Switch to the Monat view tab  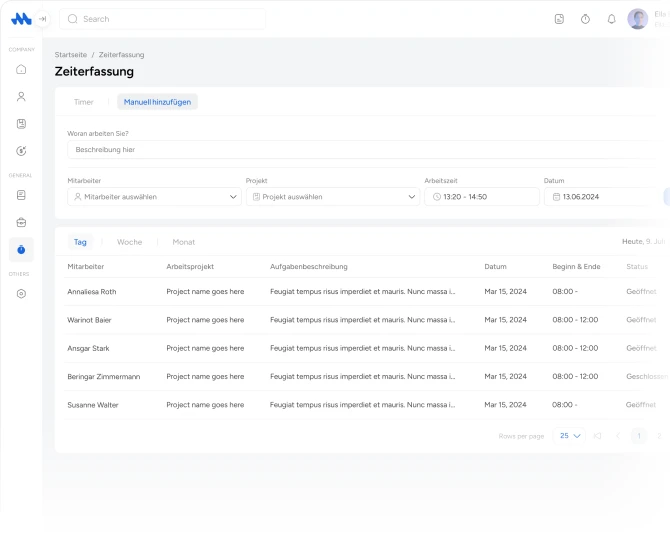click(183, 242)
